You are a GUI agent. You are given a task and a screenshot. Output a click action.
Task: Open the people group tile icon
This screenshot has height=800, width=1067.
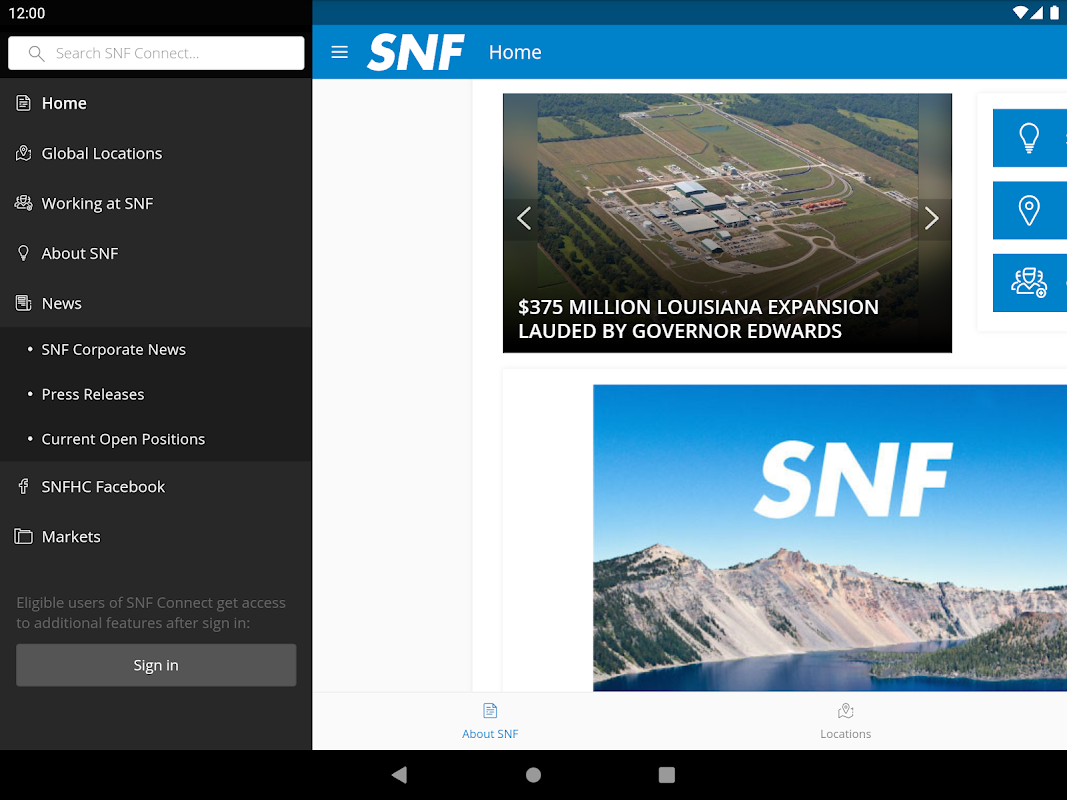click(x=1029, y=283)
